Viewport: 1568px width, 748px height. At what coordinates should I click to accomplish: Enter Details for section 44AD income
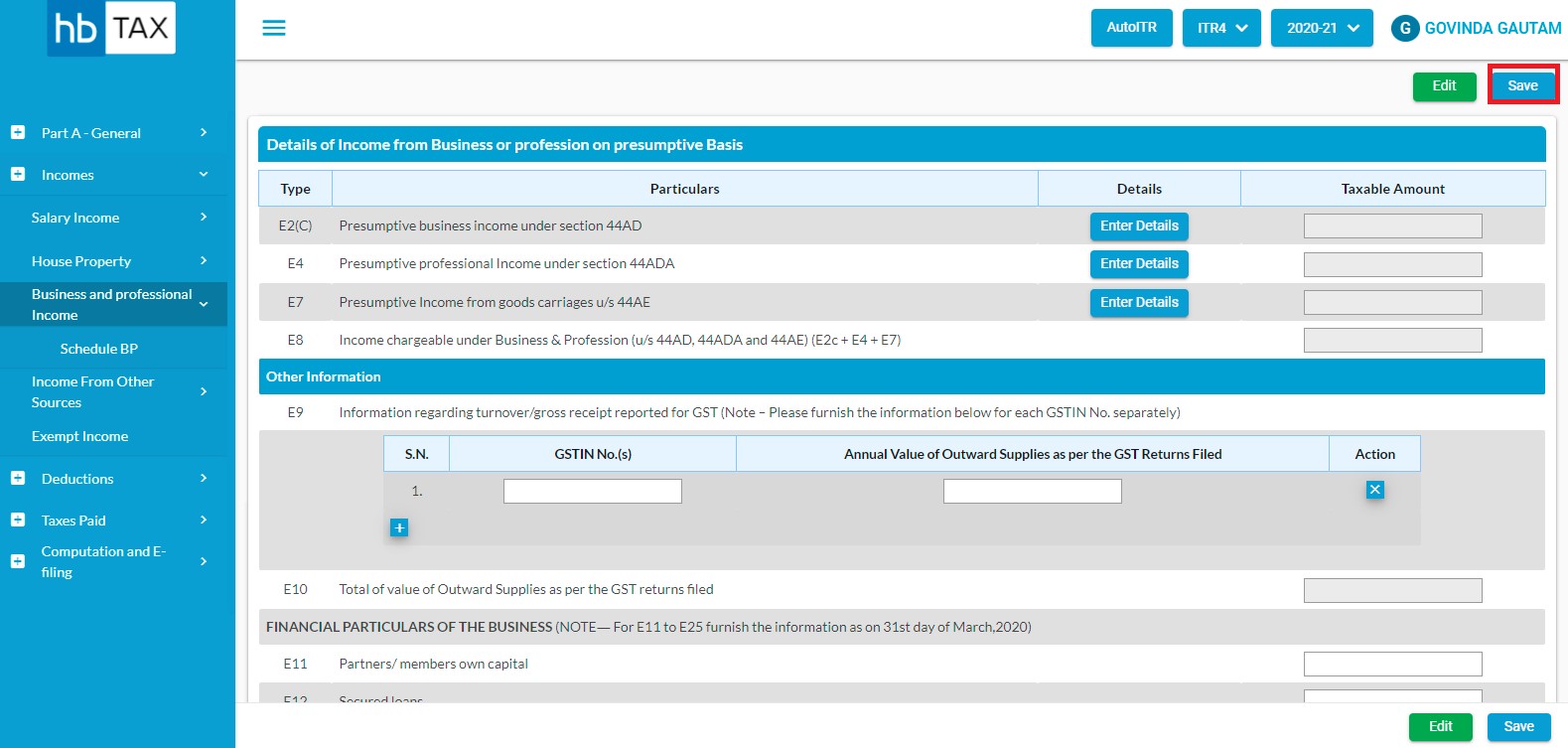pyautogui.click(x=1139, y=226)
